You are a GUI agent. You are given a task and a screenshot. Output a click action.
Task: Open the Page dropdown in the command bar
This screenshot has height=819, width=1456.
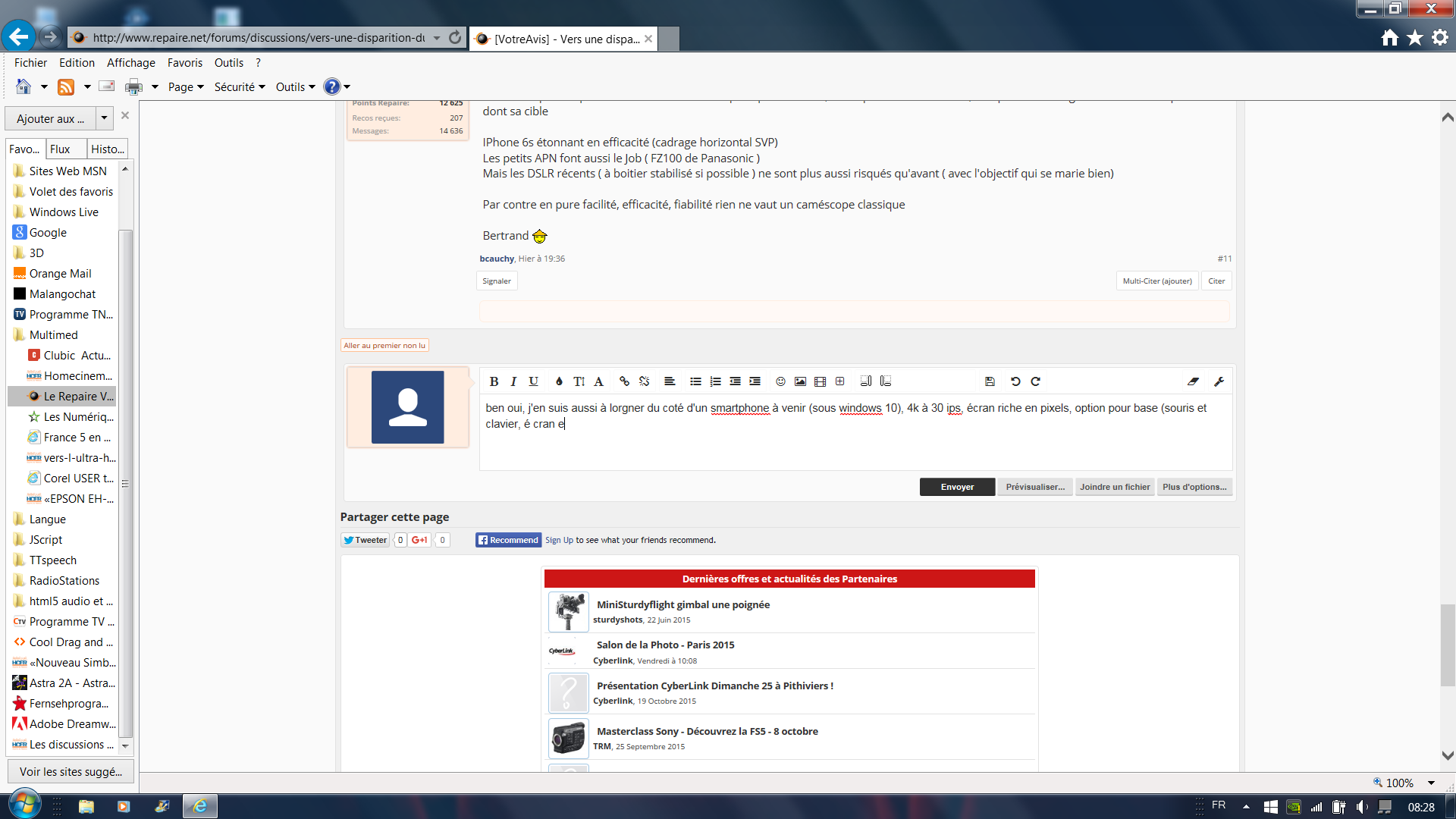[186, 87]
